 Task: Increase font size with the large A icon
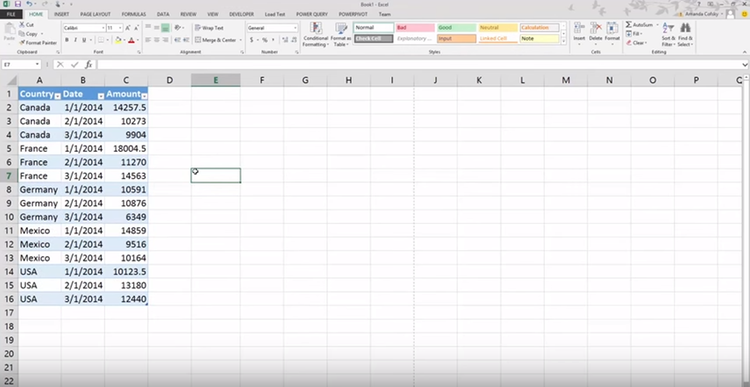point(128,28)
